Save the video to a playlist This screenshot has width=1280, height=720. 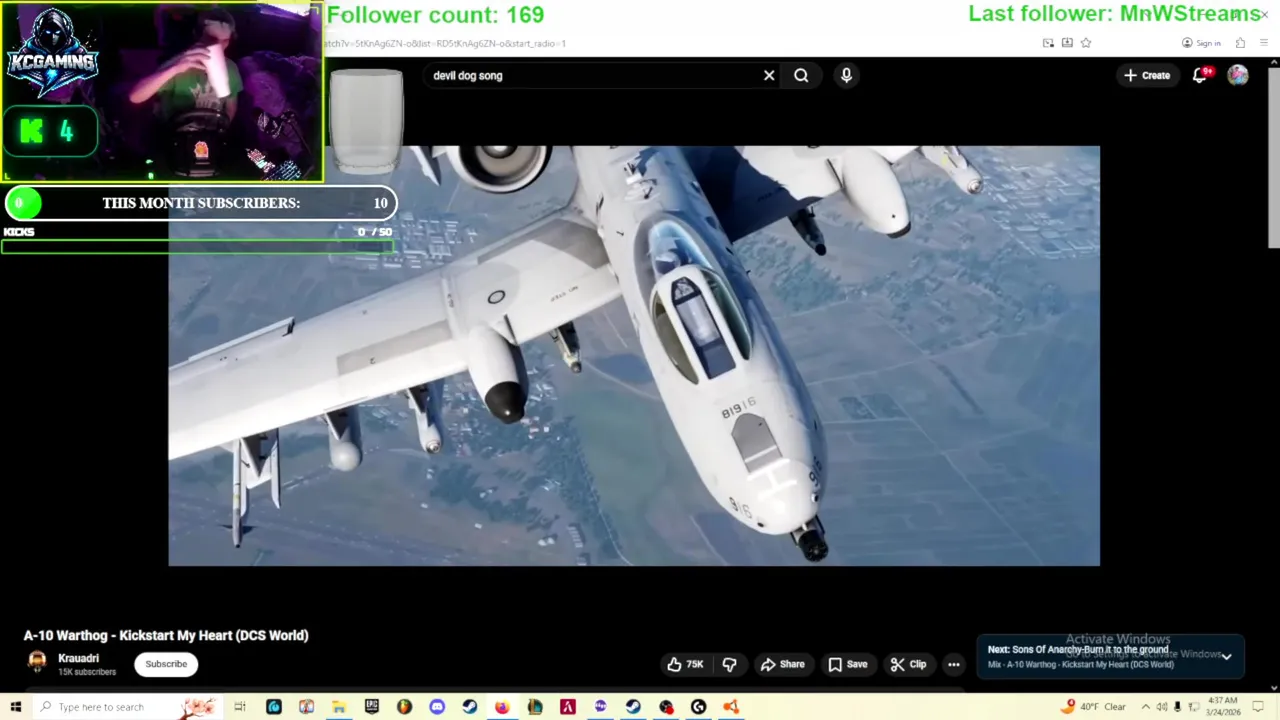(848, 664)
